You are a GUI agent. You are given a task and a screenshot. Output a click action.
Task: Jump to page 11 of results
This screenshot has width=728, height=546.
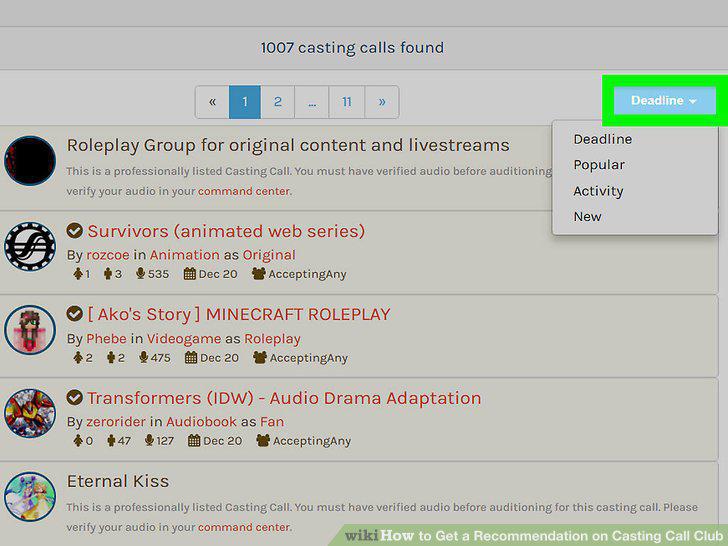[x=347, y=102]
